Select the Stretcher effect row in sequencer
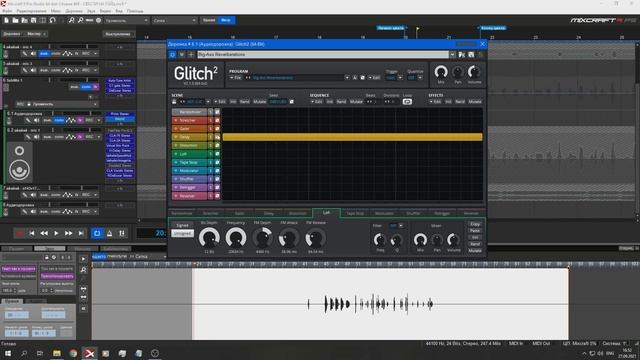The image size is (640, 360). click(x=189, y=120)
